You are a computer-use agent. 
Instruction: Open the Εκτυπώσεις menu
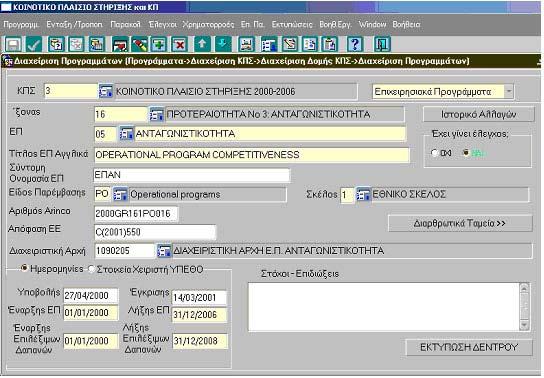(292, 25)
